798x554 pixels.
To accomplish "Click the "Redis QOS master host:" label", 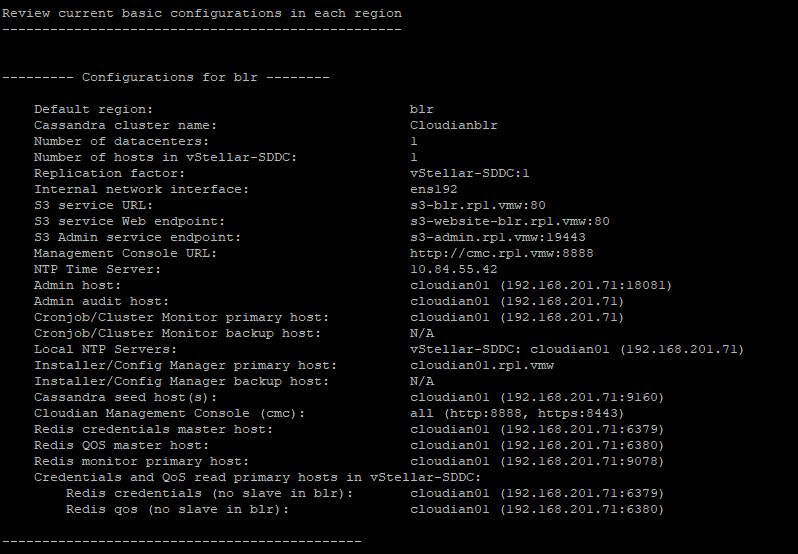I will (122, 445).
